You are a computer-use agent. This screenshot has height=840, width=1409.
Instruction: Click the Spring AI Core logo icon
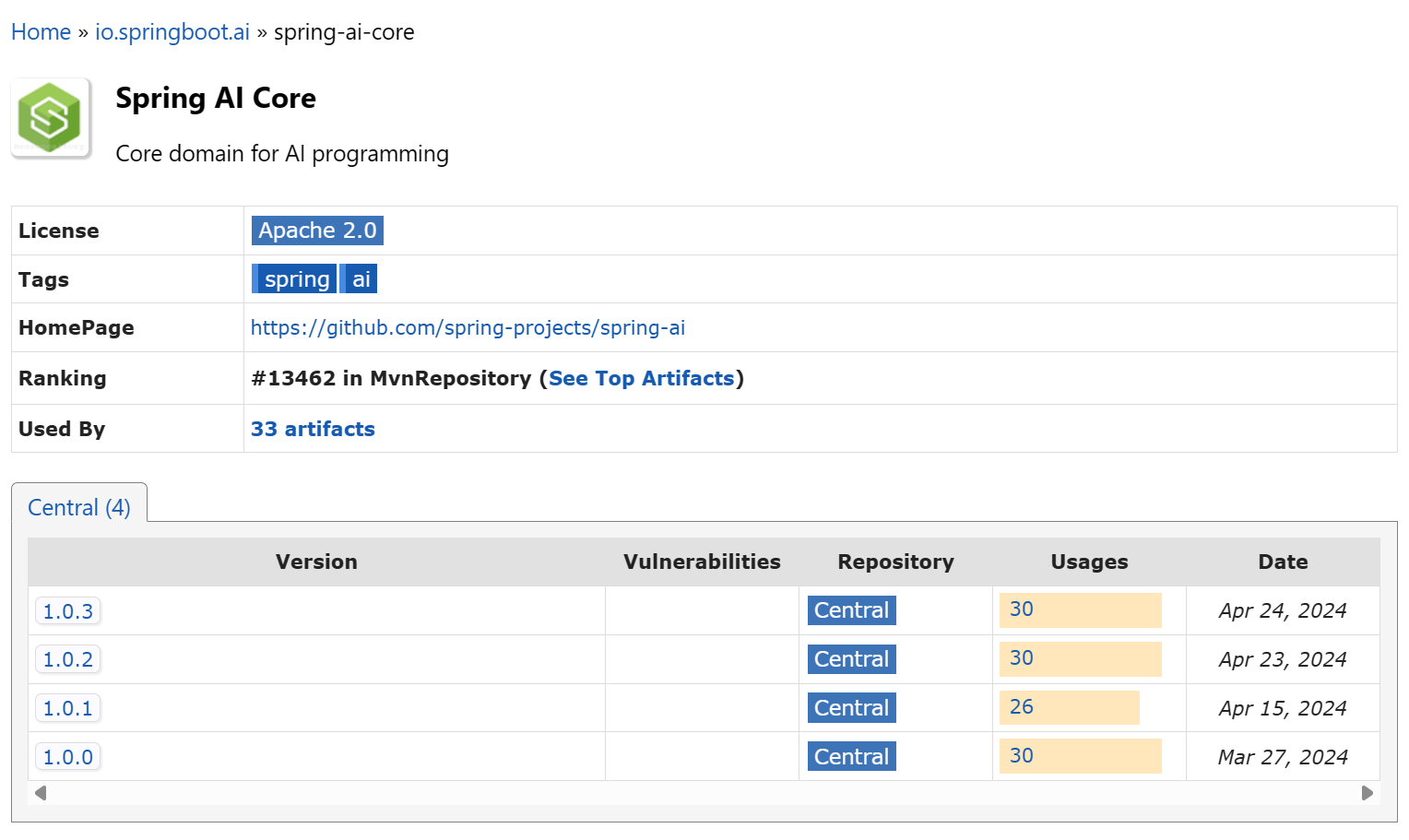(51, 118)
